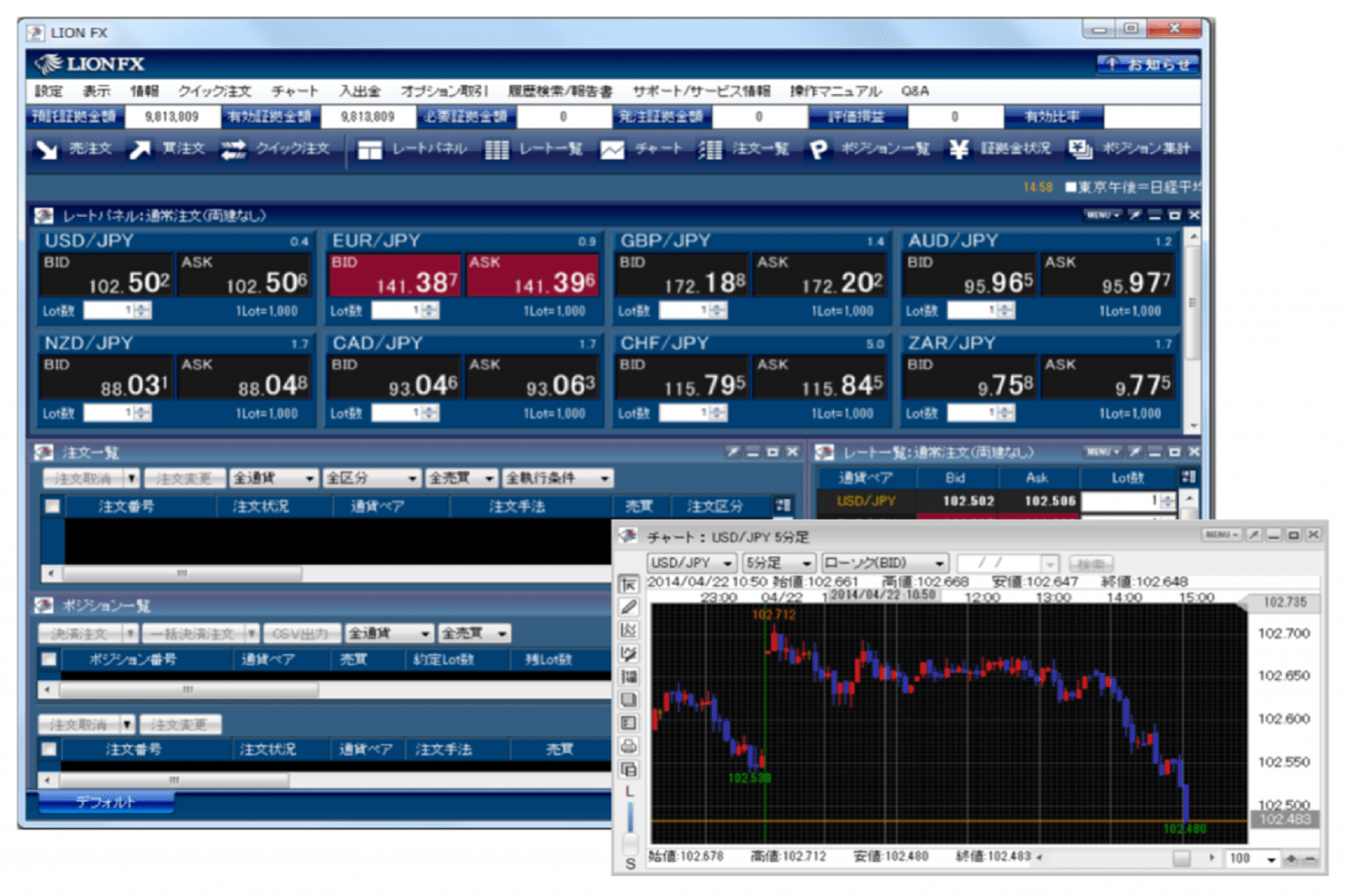Screen dimensions: 1345x896
Task: Open the 5分足 timeframe dropdown
Action: click(x=778, y=562)
